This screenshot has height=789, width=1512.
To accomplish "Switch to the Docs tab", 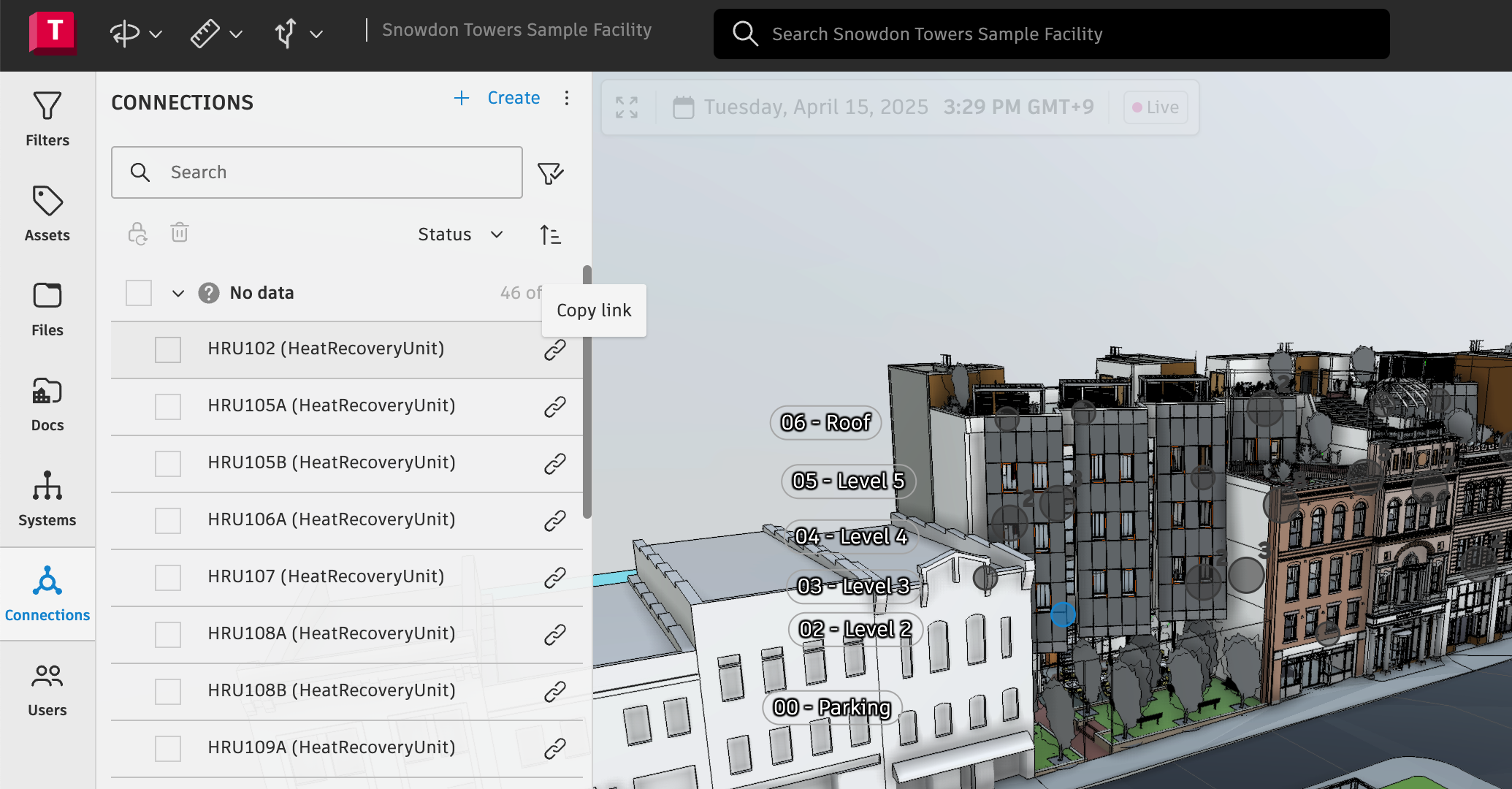I will coord(47,404).
